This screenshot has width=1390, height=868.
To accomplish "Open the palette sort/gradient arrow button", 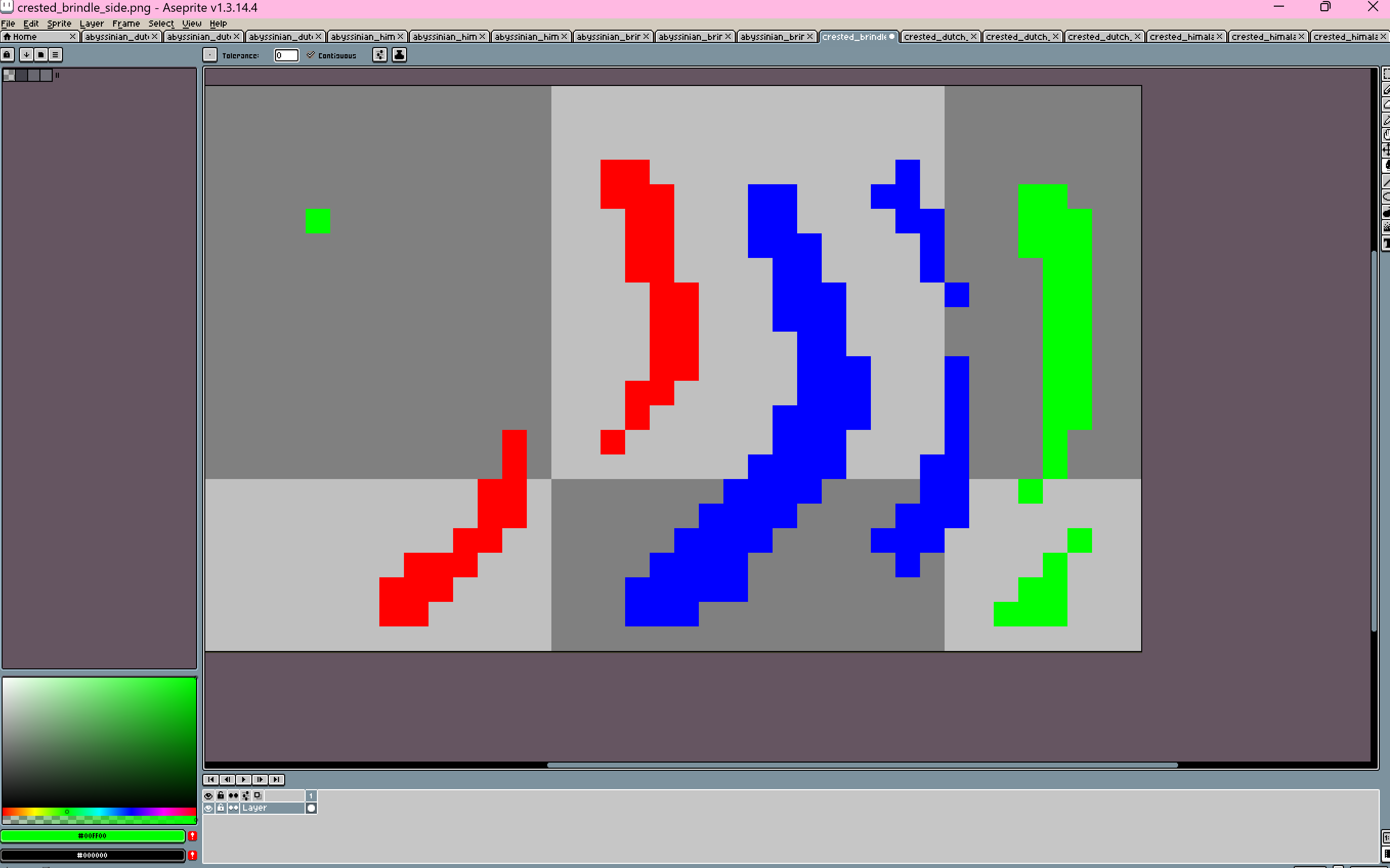I will pos(27,55).
